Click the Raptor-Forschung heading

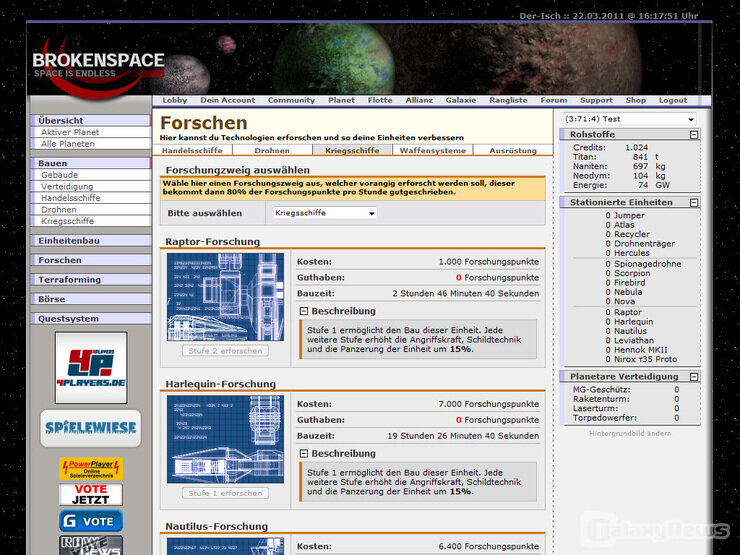point(212,242)
